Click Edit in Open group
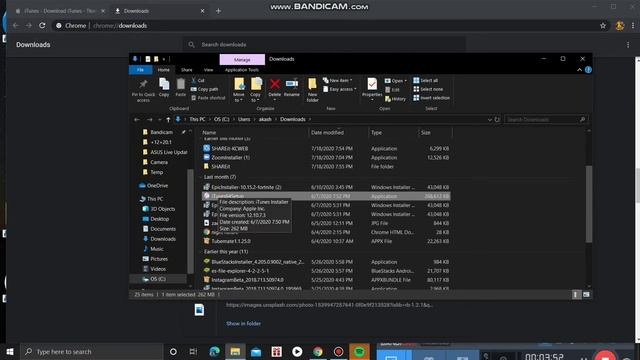Screen dimensions: 640x360 pyautogui.click(x=392, y=90)
